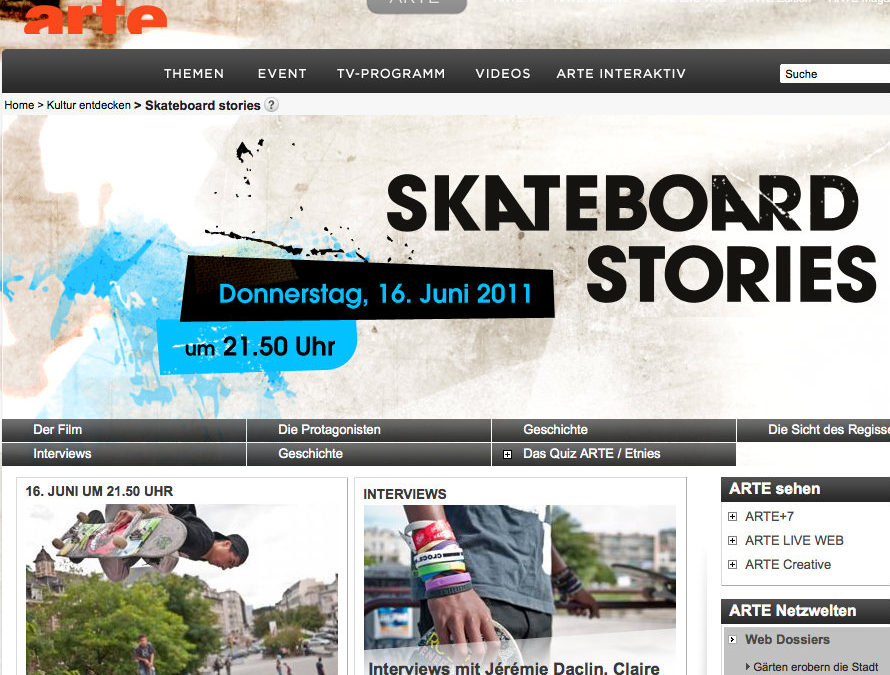Viewport: 890px width, 675px height.
Task: Click the arte logo
Action: 95,17
